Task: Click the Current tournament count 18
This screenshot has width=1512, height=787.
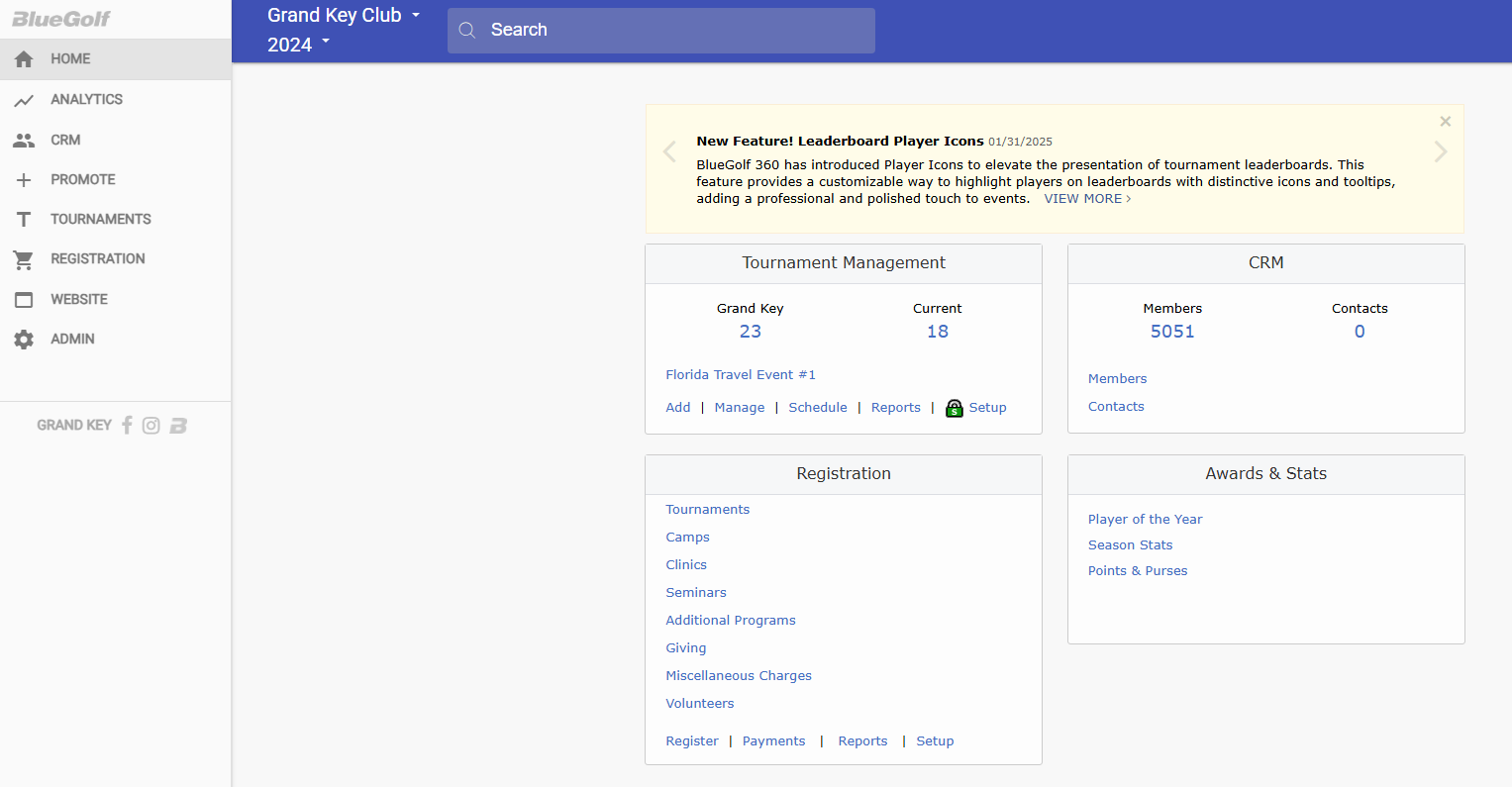Action: click(938, 332)
